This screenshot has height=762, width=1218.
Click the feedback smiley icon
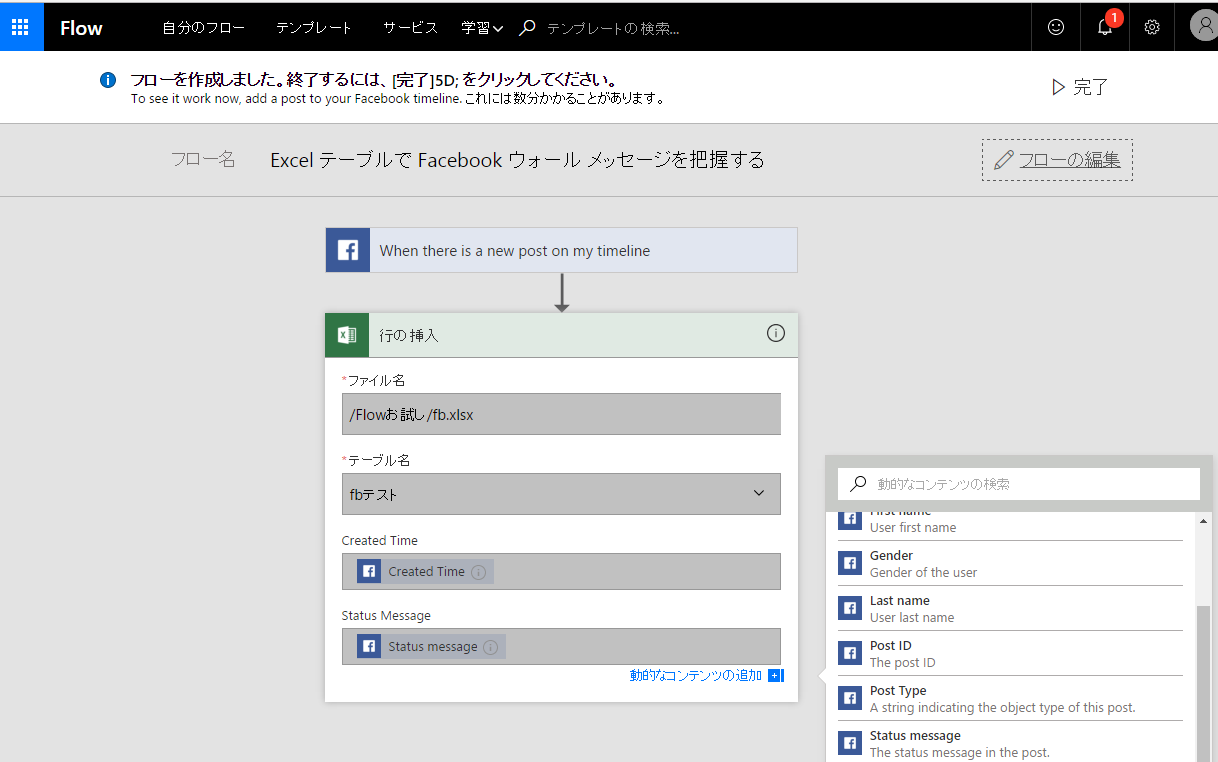[x=1055, y=27]
